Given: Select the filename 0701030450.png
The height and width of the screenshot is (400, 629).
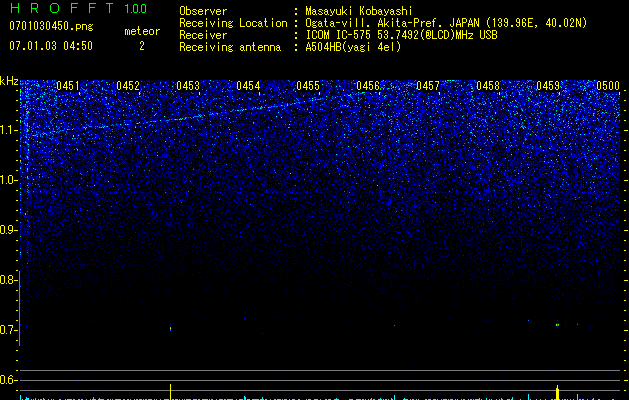Looking at the screenshot, I should (51, 26).
